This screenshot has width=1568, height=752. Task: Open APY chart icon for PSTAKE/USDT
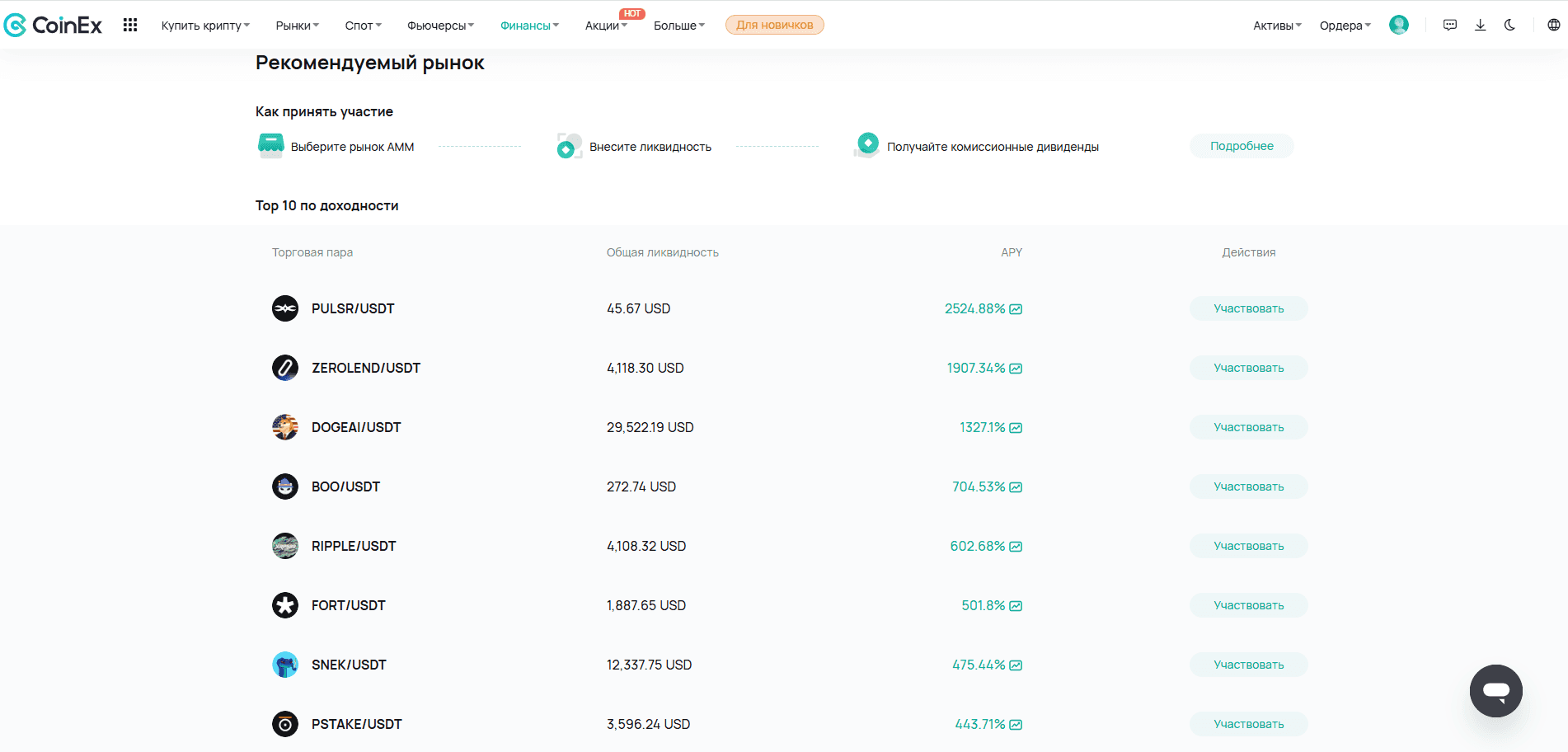point(1016,725)
